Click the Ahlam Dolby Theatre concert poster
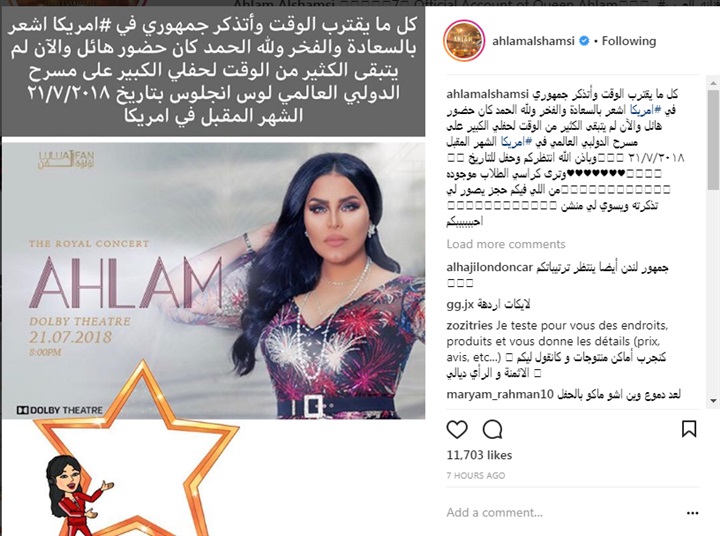720x536 pixels. click(214, 281)
